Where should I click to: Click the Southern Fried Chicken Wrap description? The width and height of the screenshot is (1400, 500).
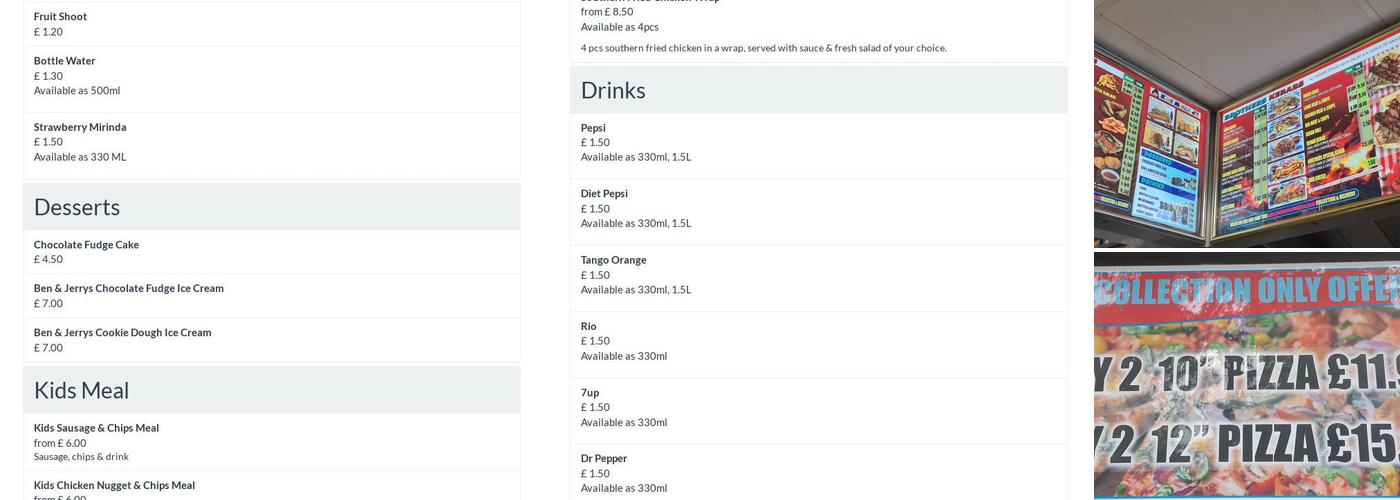pyautogui.click(x=763, y=48)
